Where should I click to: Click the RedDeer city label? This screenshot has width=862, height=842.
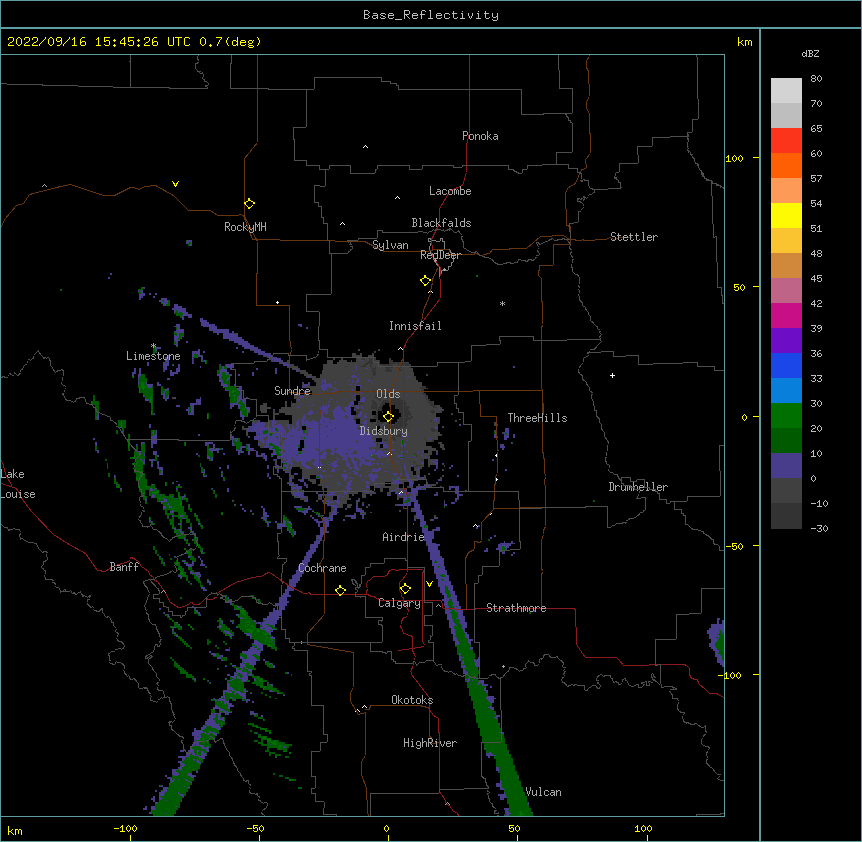(x=440, y=255)
